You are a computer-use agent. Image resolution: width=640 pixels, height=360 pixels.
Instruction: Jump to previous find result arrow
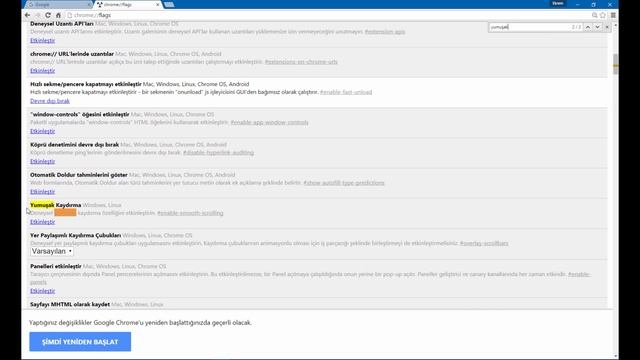point(588,27)
